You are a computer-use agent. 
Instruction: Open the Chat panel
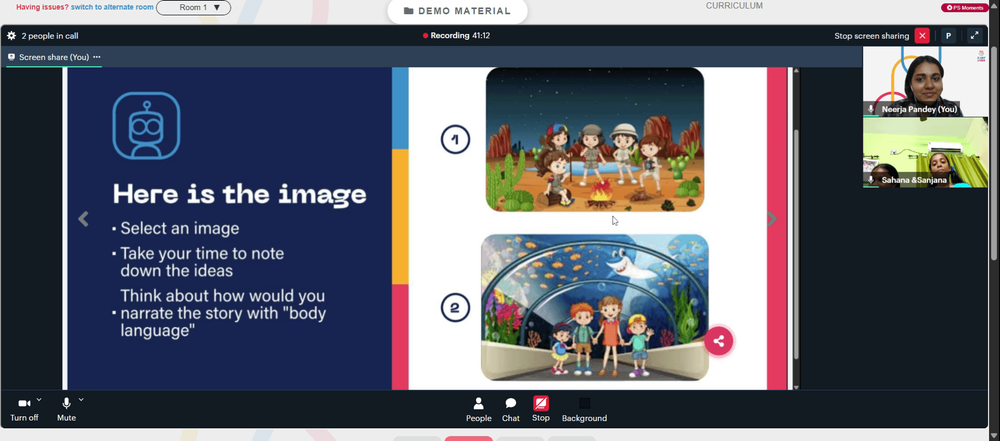pos(511,409)
